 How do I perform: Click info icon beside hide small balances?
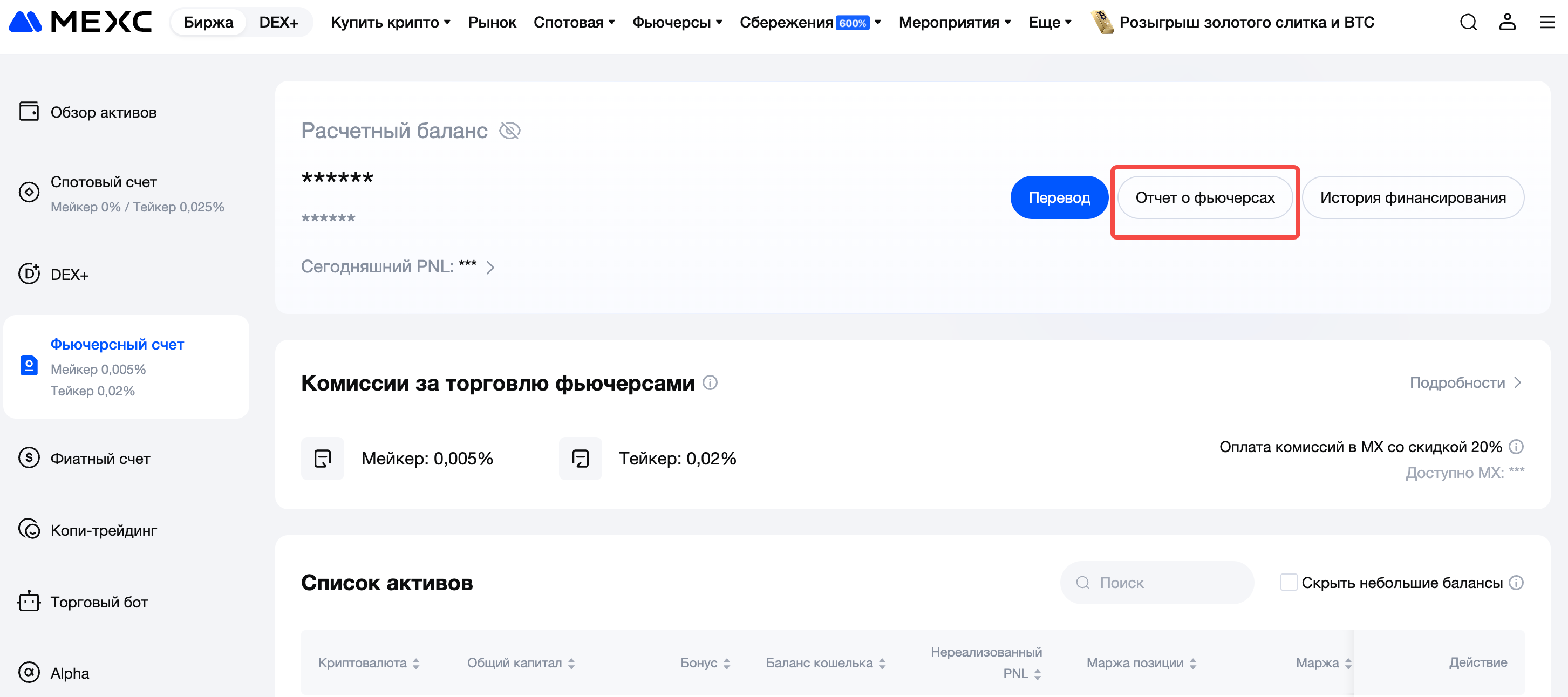tap(1516, 583)
